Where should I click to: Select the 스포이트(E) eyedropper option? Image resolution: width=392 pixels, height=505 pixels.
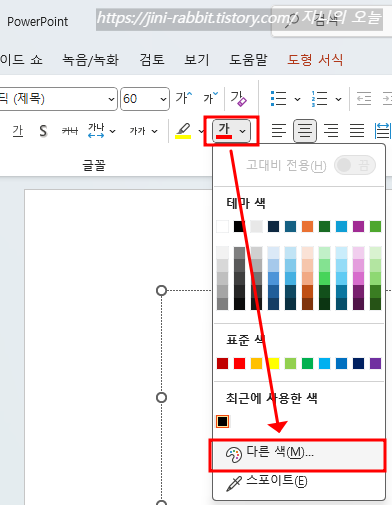coord(298,482)
